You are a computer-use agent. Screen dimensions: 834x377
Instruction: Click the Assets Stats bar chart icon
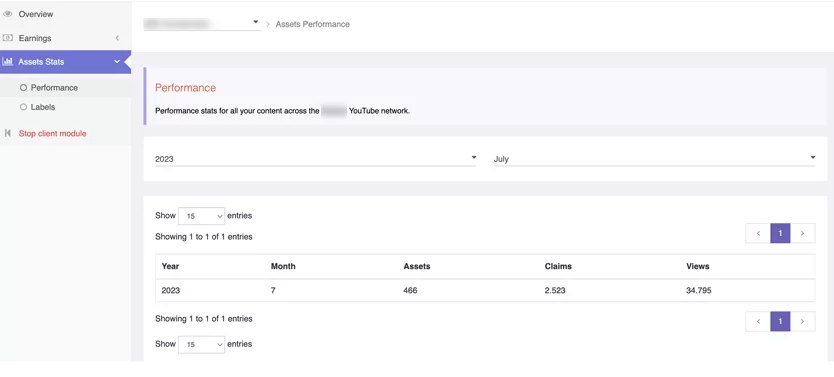tap(7, 62)
